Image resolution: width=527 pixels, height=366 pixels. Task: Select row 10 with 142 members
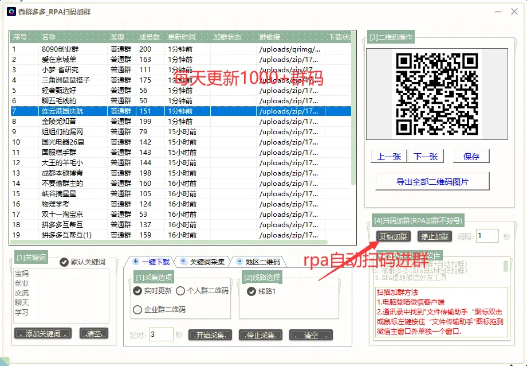(x=181, y=142)
